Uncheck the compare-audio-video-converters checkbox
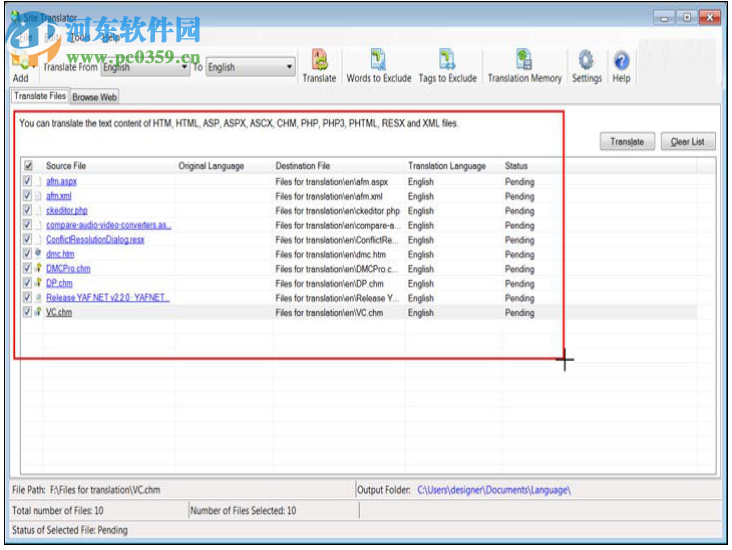732x550 pixels. point(28,225)
